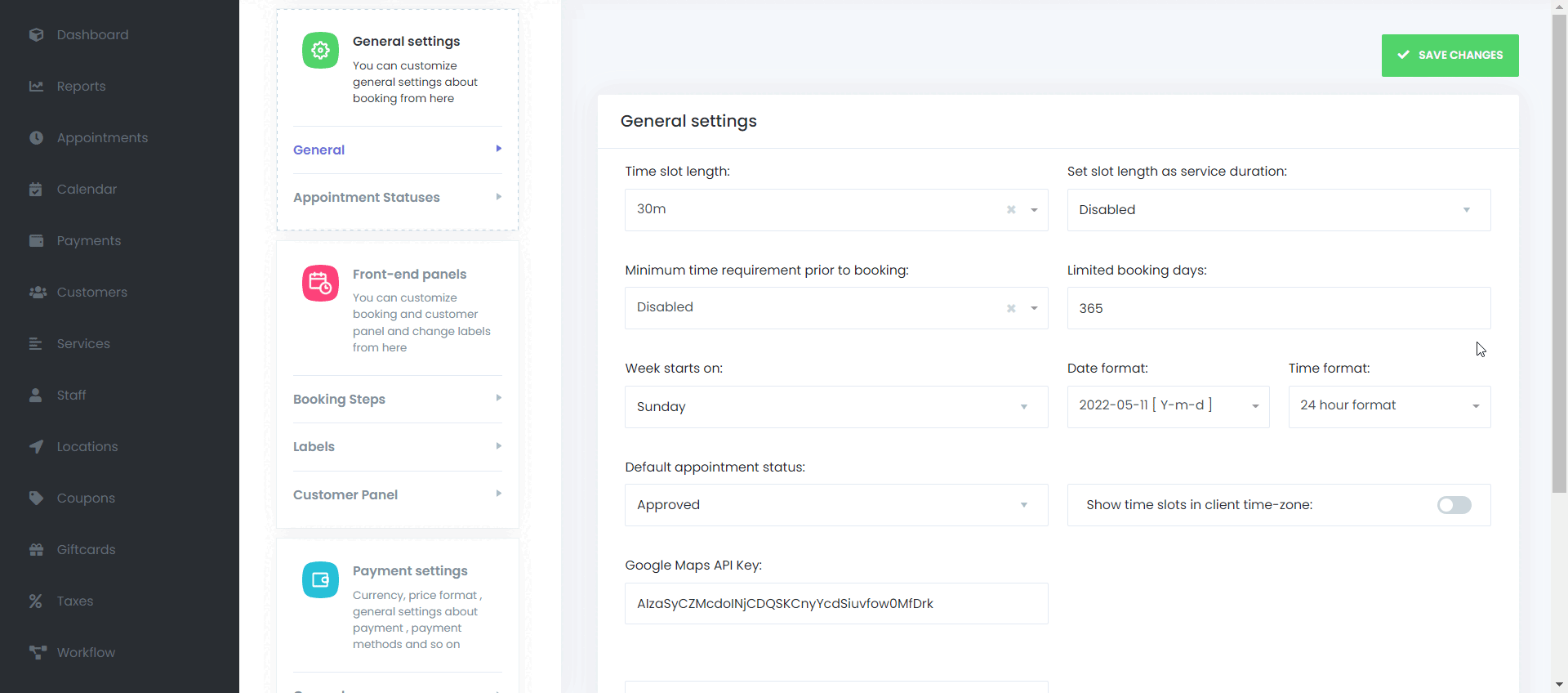
Task: Expand the Appointment Statuses arrow
Action: (x=498, y=197)
